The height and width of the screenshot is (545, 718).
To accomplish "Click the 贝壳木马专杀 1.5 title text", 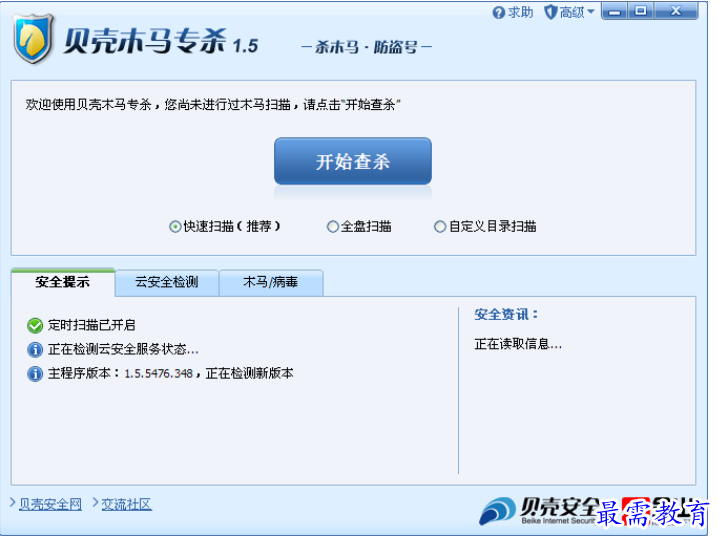I will (x=160, y=41).
